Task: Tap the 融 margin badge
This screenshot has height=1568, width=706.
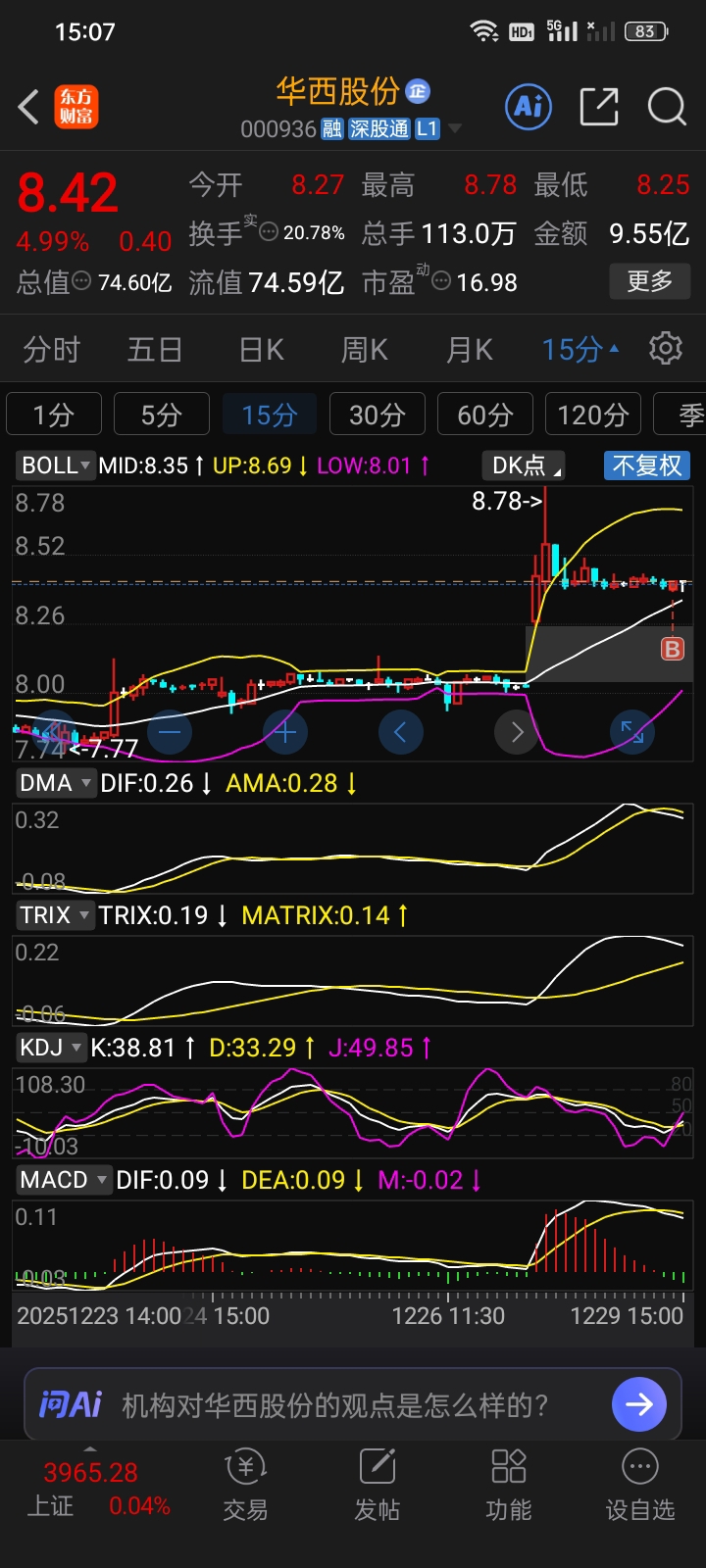Action: (331, 129)
